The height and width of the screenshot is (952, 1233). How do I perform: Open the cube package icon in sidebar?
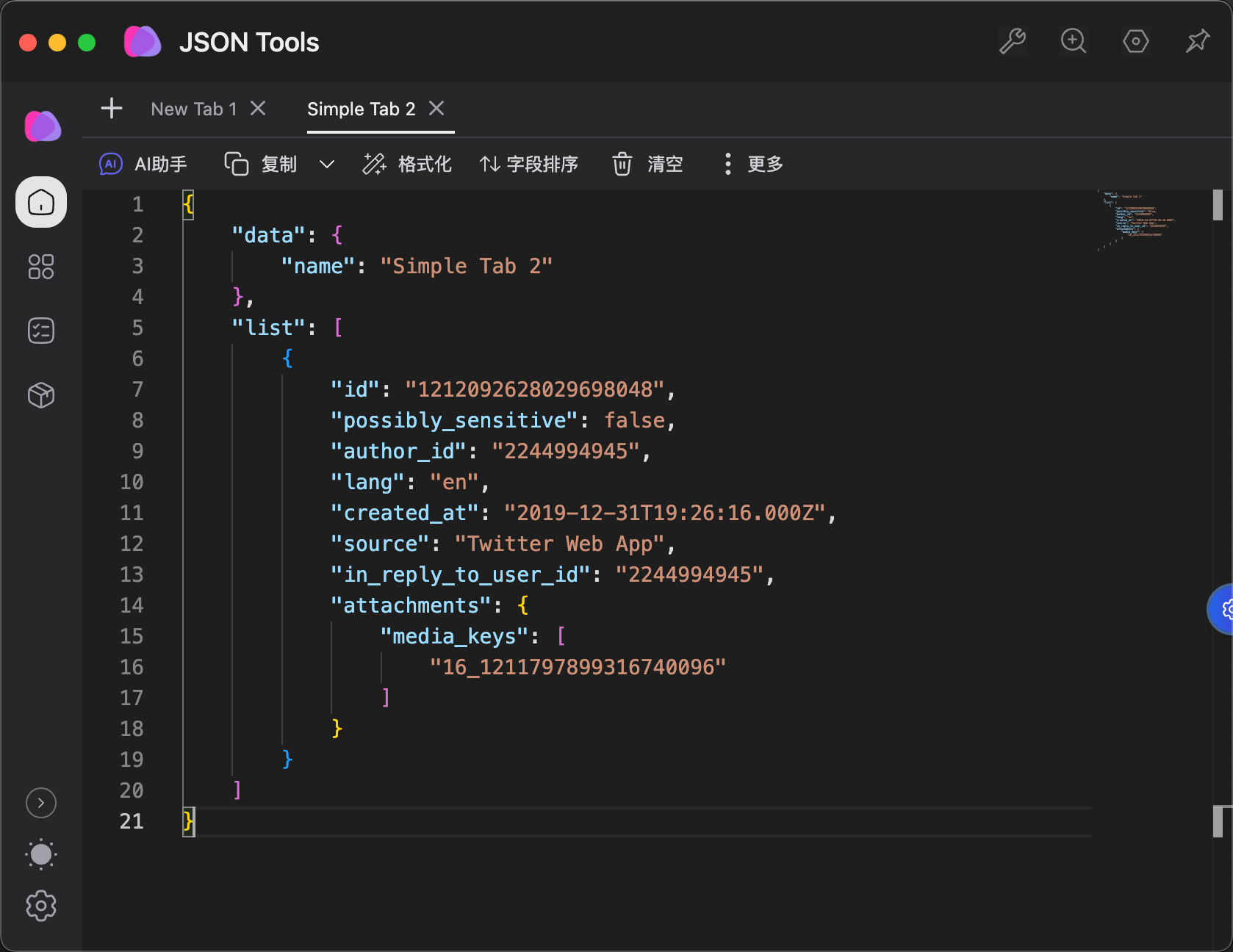(41, 395)
